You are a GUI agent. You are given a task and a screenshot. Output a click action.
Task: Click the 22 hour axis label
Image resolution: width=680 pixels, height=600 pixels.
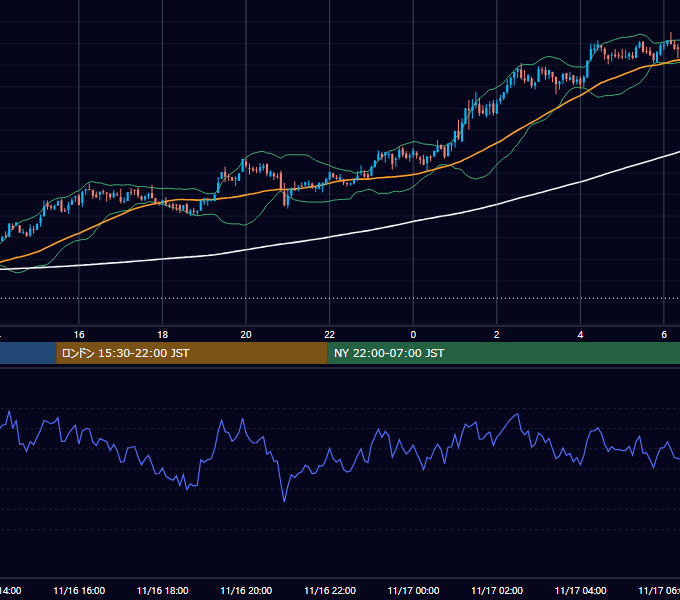330,335
